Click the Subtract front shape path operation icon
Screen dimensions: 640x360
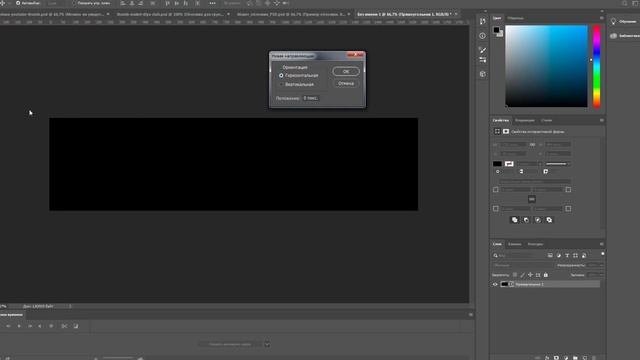526,220
